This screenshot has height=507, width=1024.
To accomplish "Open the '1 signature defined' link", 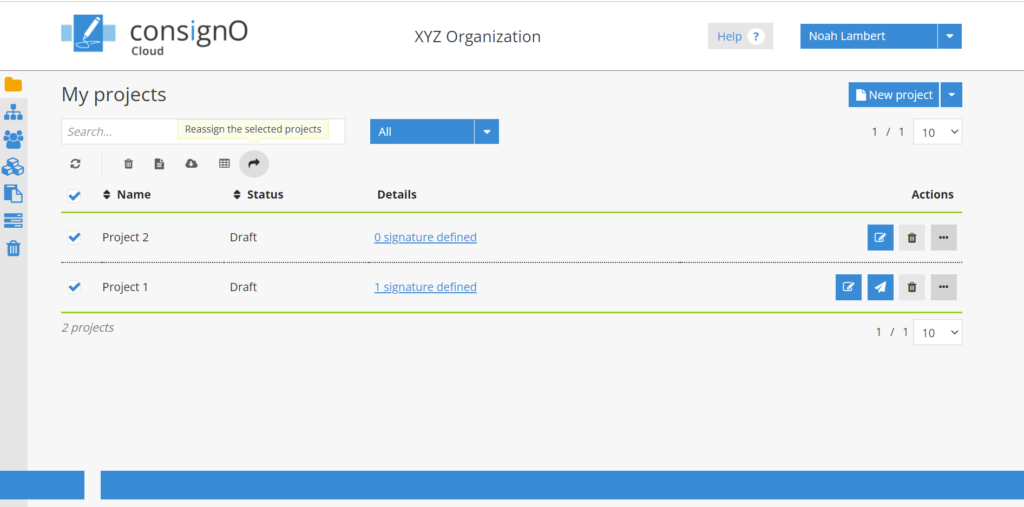I will [x=425, y=287].
